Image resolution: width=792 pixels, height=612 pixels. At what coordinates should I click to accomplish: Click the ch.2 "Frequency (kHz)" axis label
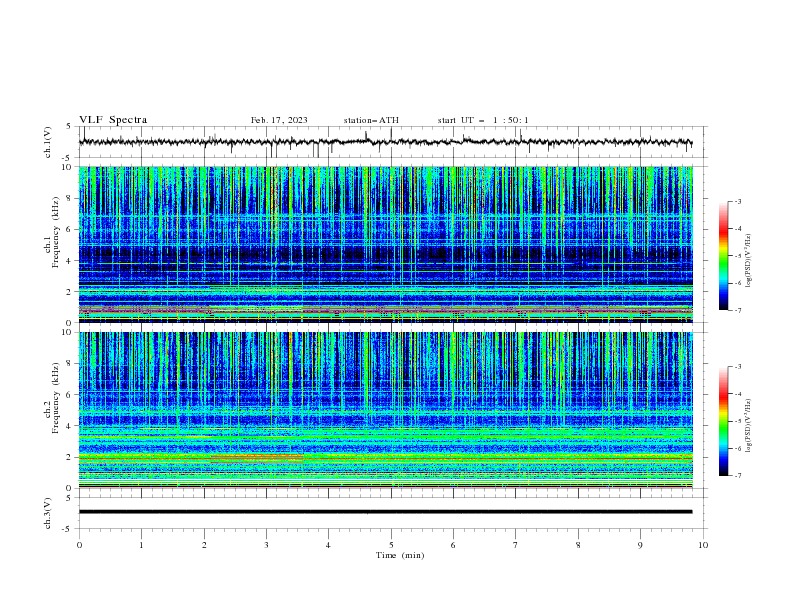click(x=56, y=398)
